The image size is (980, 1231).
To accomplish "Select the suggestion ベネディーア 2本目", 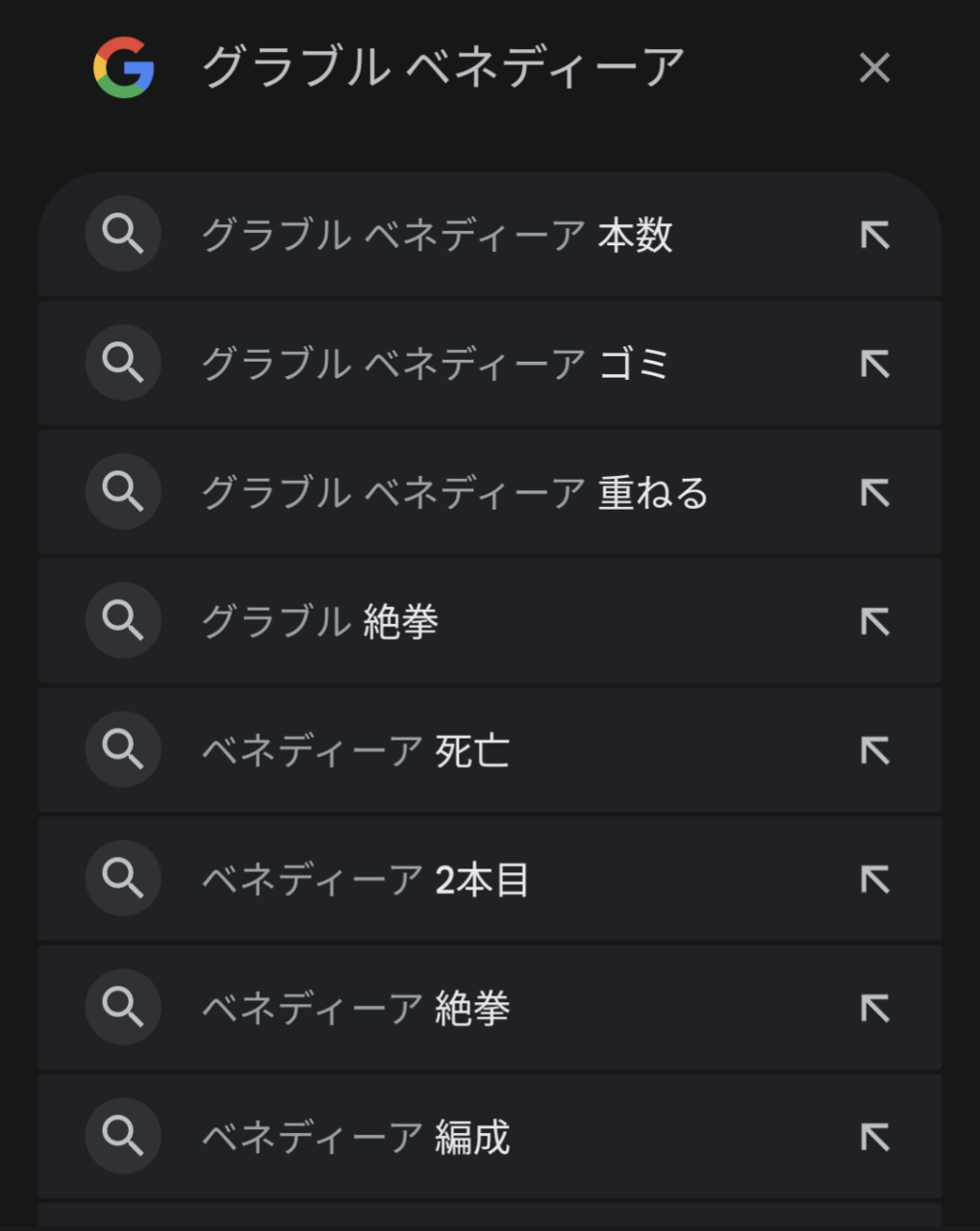I will [365, 880].
